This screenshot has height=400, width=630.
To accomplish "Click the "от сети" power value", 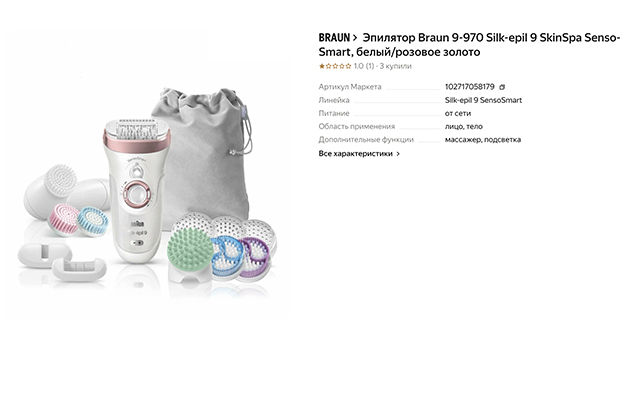I will click(x=458, y=113).
